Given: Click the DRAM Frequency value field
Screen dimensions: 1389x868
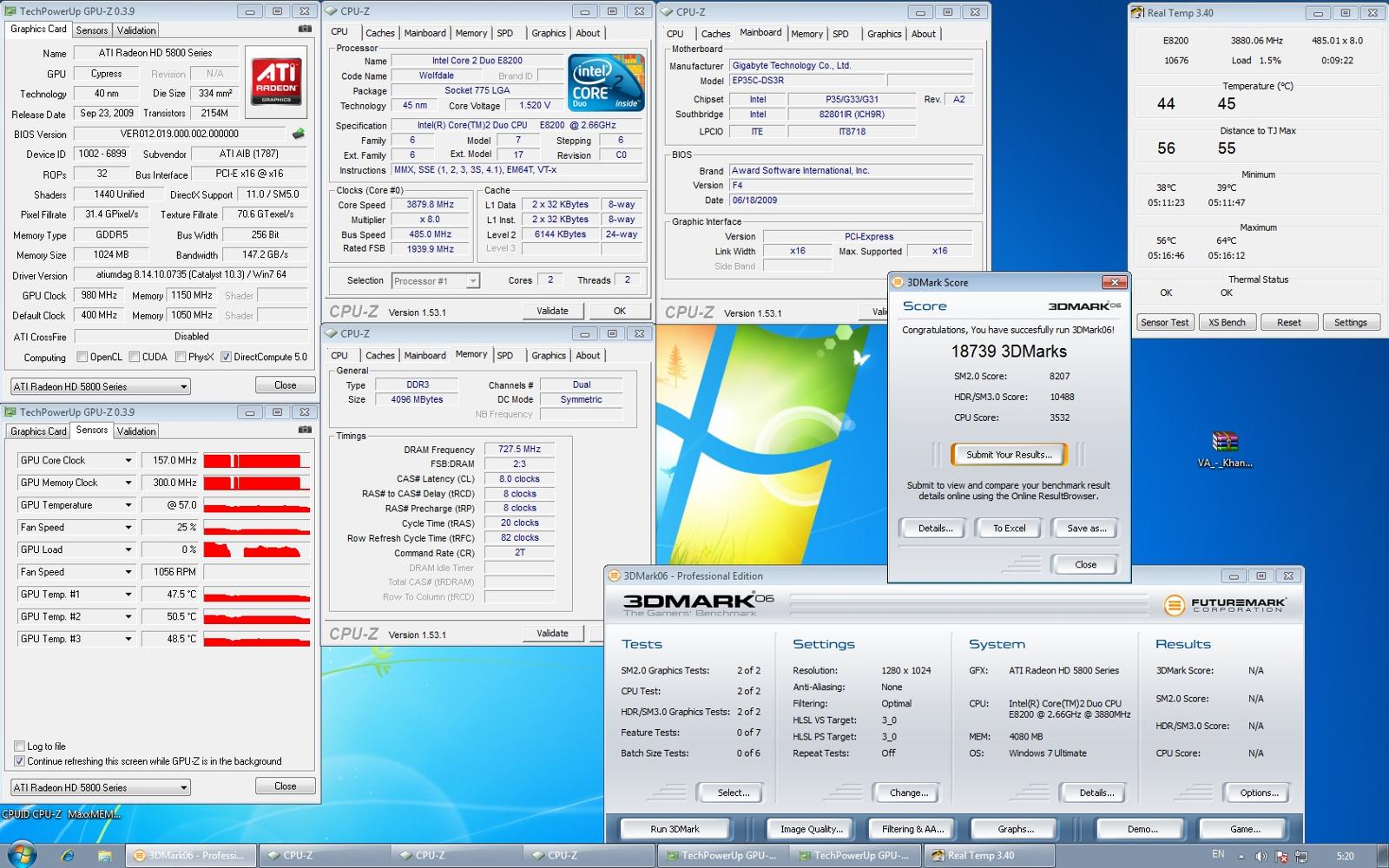Looking at the screenshot, I should click(519, 450).
